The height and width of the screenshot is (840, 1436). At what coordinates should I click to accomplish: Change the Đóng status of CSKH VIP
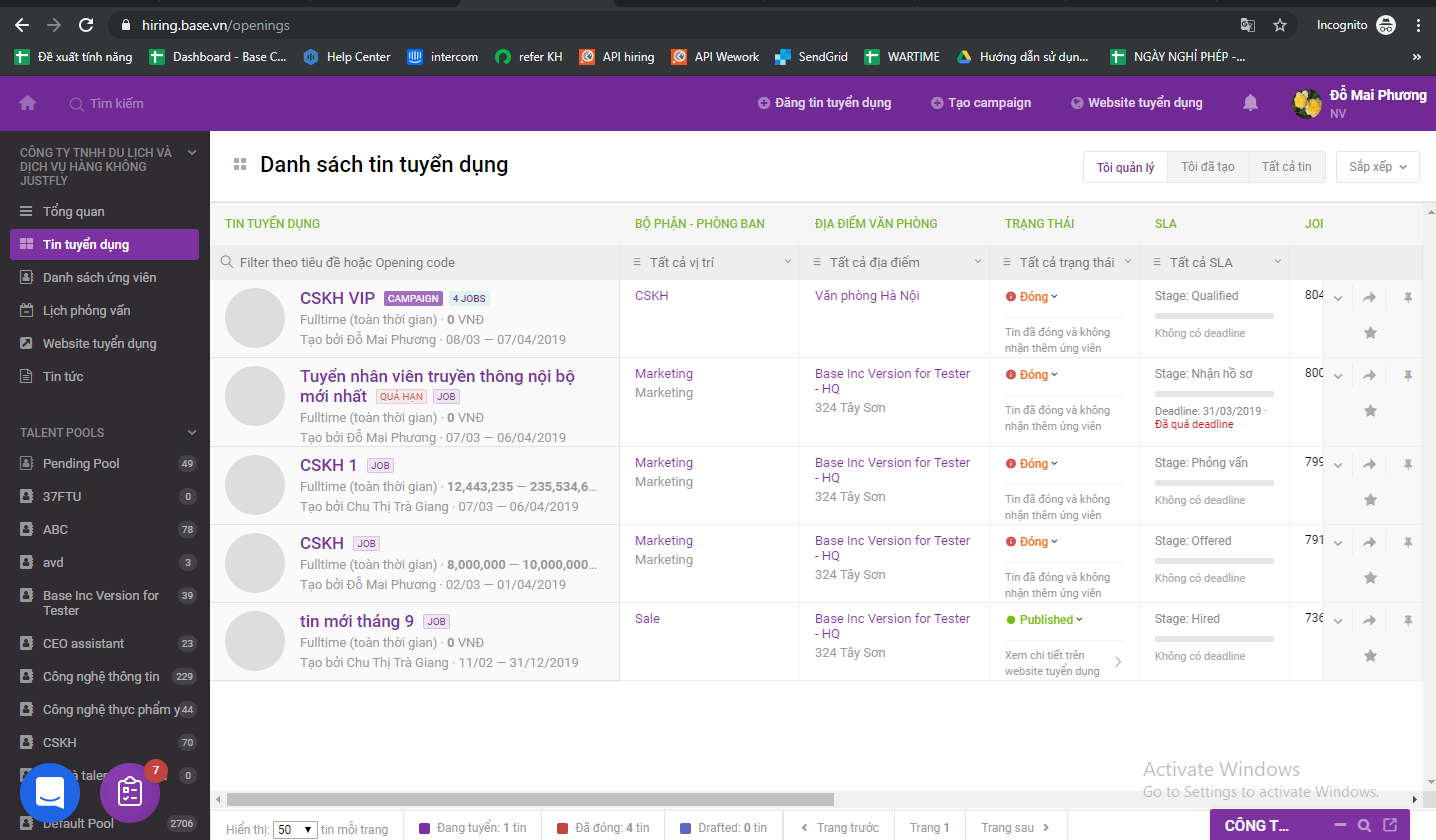[x=1032, y=296]
